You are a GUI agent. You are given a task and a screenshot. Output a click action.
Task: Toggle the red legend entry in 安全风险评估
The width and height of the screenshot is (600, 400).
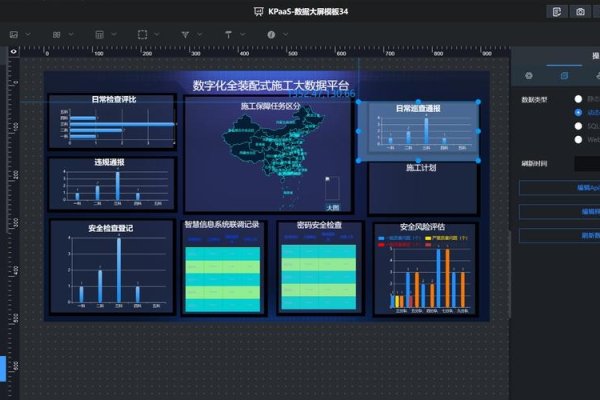[399, 245]
